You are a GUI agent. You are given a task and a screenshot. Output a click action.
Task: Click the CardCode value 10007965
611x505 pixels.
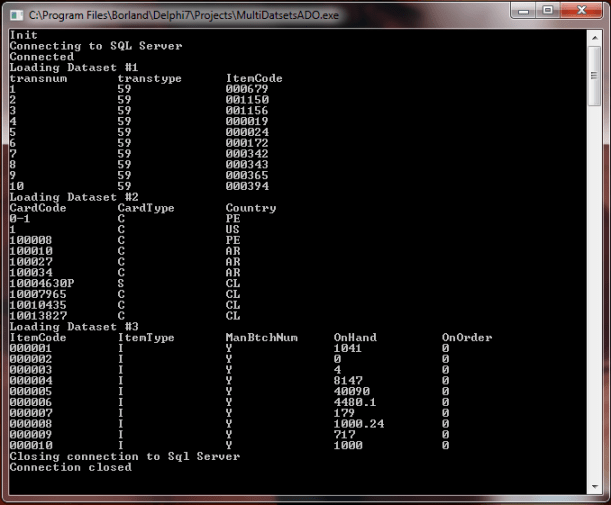coord(38,294)
